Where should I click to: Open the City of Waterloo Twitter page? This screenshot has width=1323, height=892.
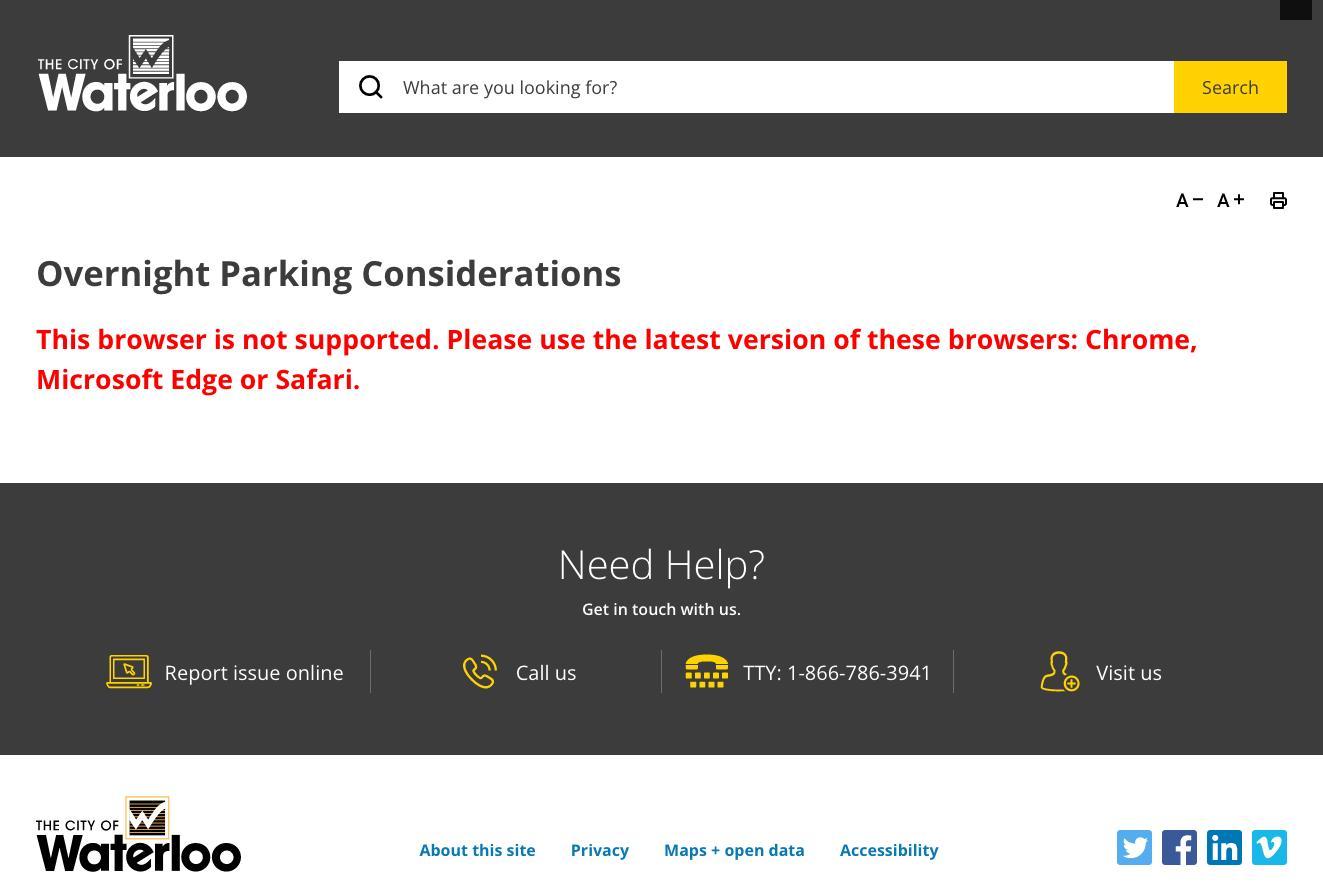coord(1134,847)
